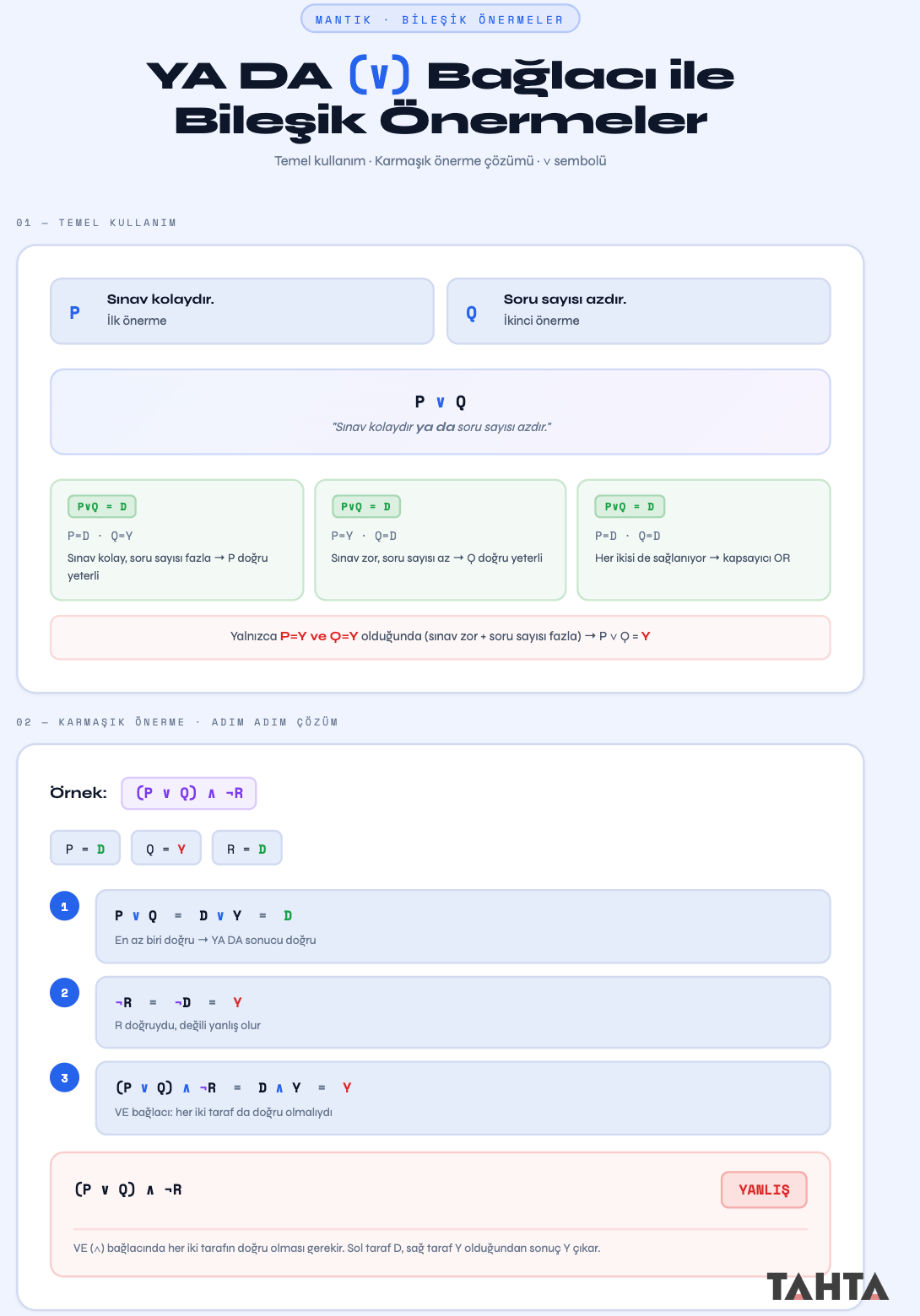Select the Q = Y value chip
Image resolution: width=920 pixels, height=1316 pixels.
tap(166, 849)
